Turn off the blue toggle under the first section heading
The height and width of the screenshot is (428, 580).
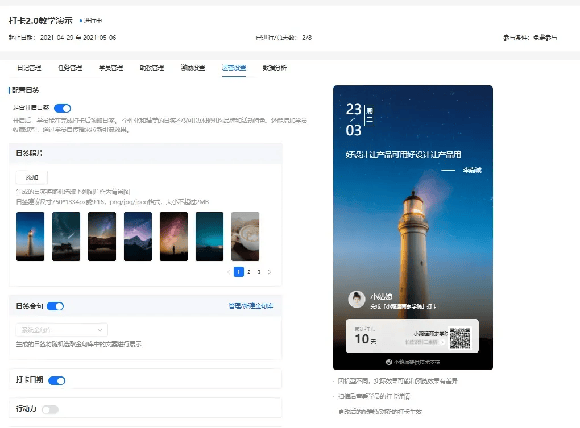click(x=63, y=108)
